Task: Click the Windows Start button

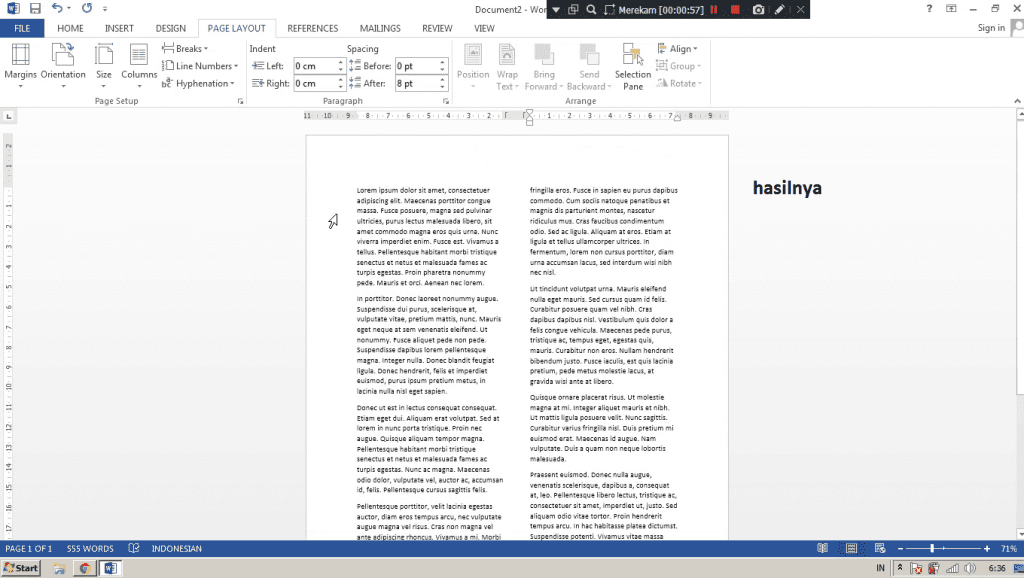Action: [20, 568]
